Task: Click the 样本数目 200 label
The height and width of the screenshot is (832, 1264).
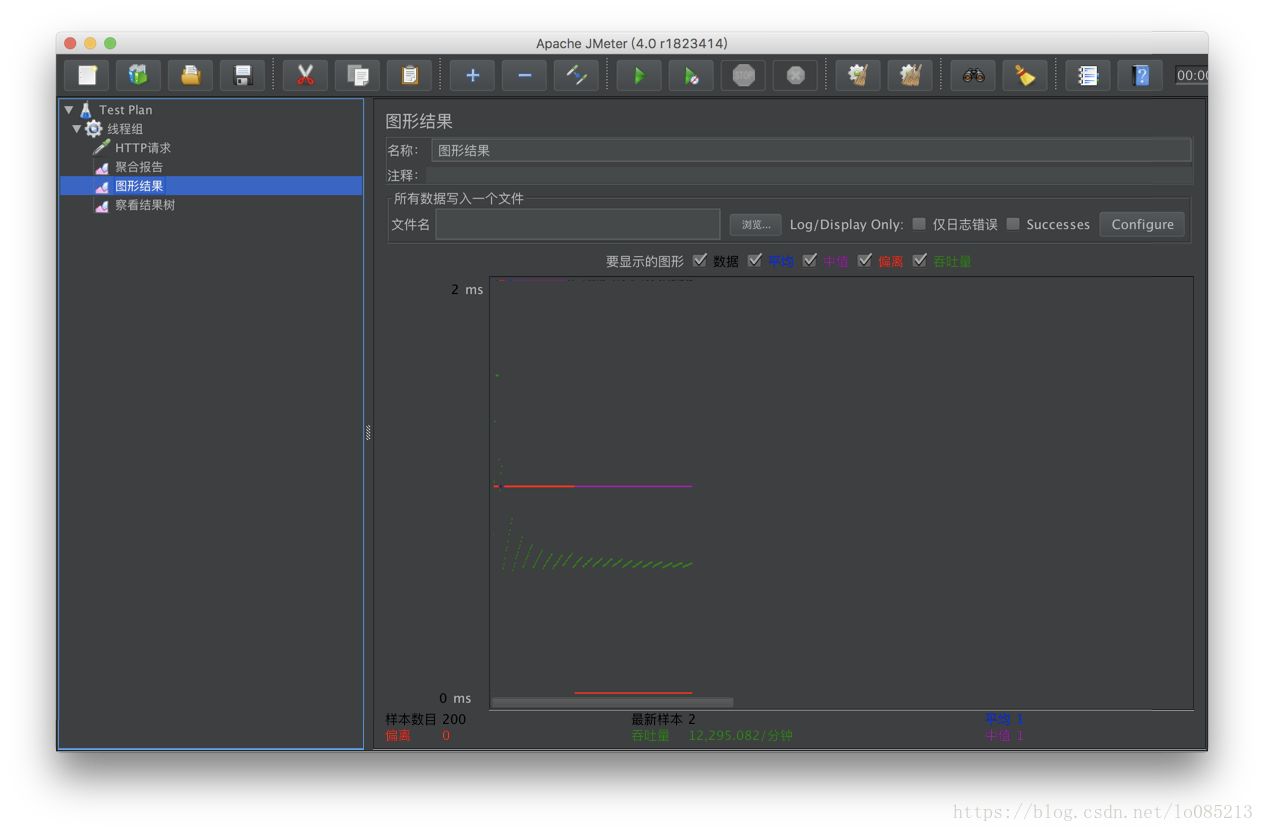Action: pyautogui.click(x=426, y=719)
